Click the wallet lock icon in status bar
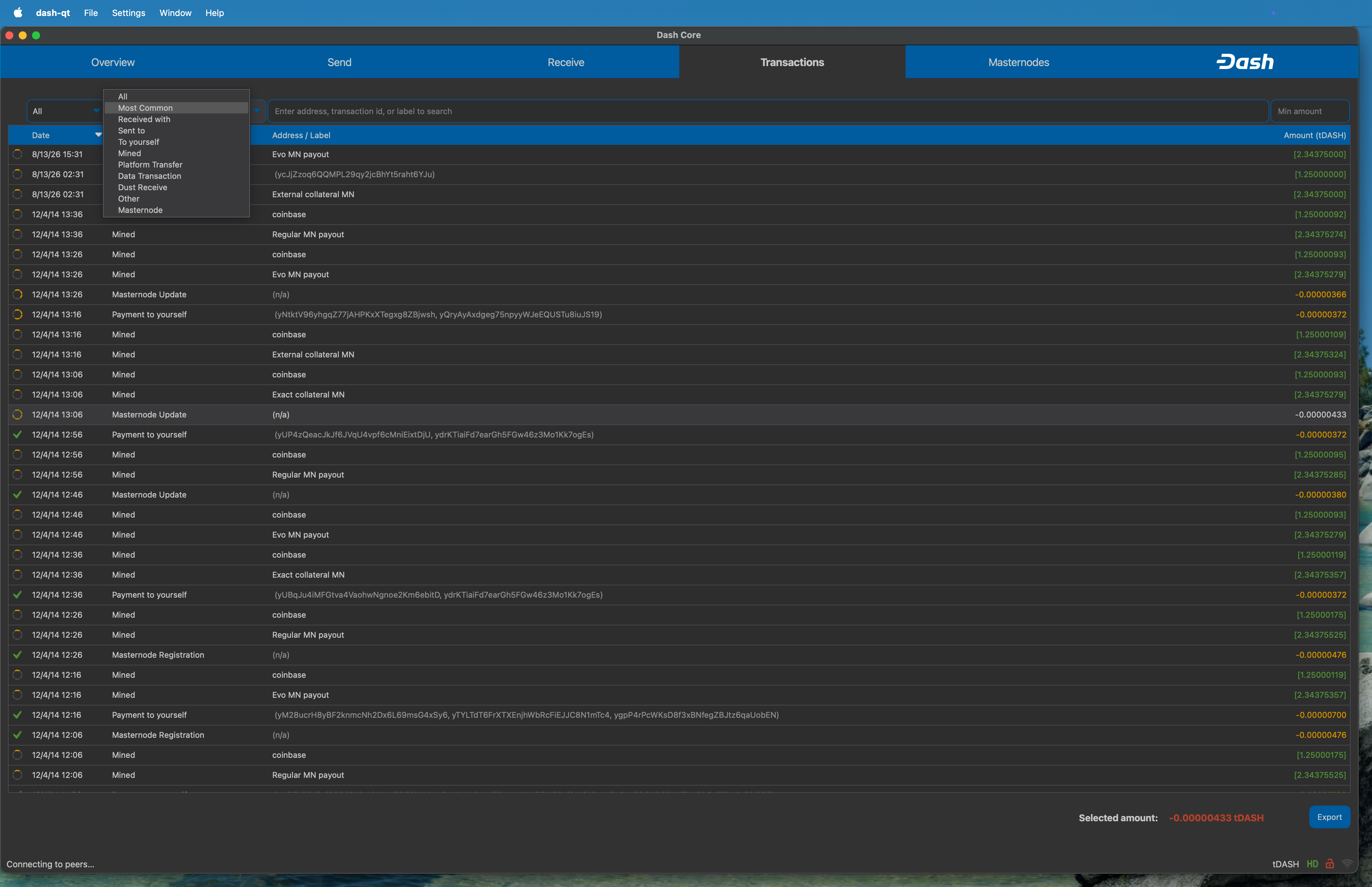The width and height of the screenshot is (1372, 887). coord(1329,863)
